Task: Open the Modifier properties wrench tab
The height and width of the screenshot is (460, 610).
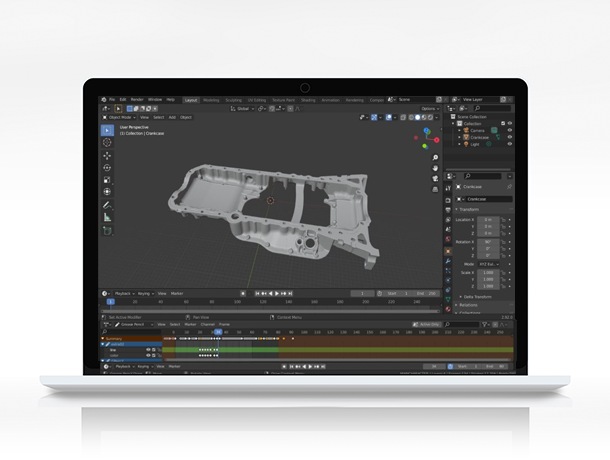Action: pyautogui.click(x=448, y=261)
